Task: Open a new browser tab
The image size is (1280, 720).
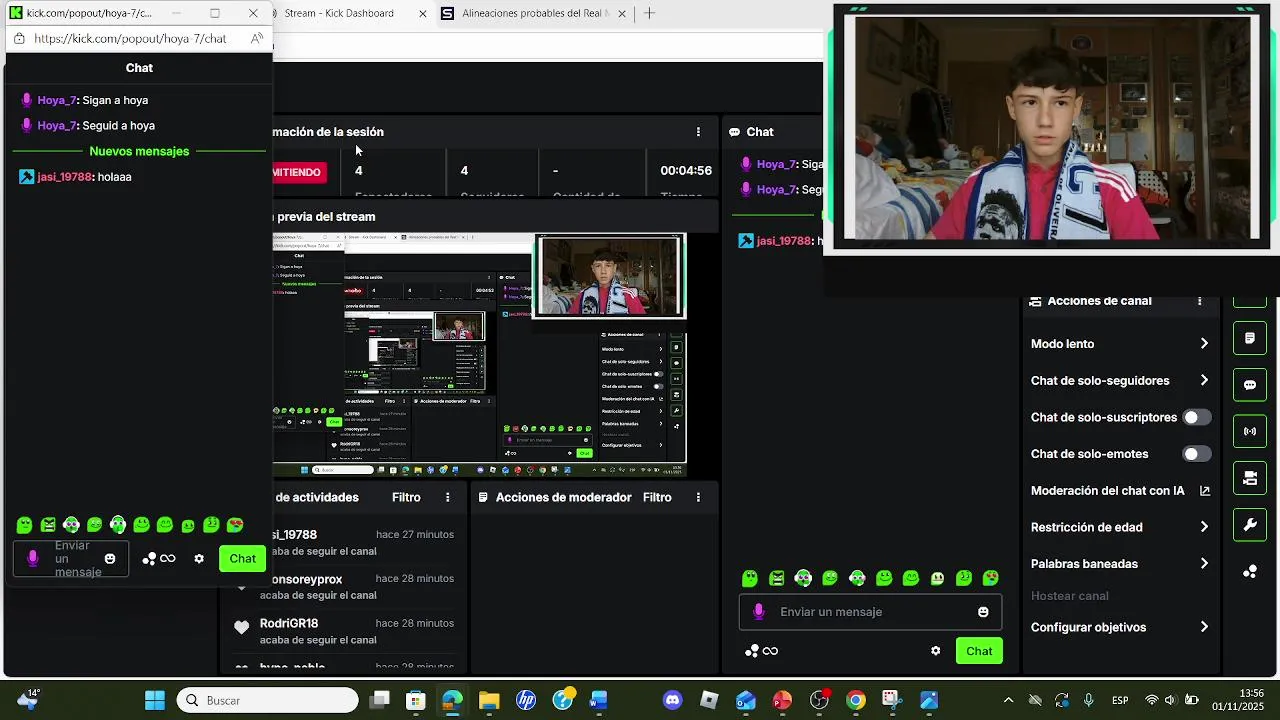Action: [649, 14]
